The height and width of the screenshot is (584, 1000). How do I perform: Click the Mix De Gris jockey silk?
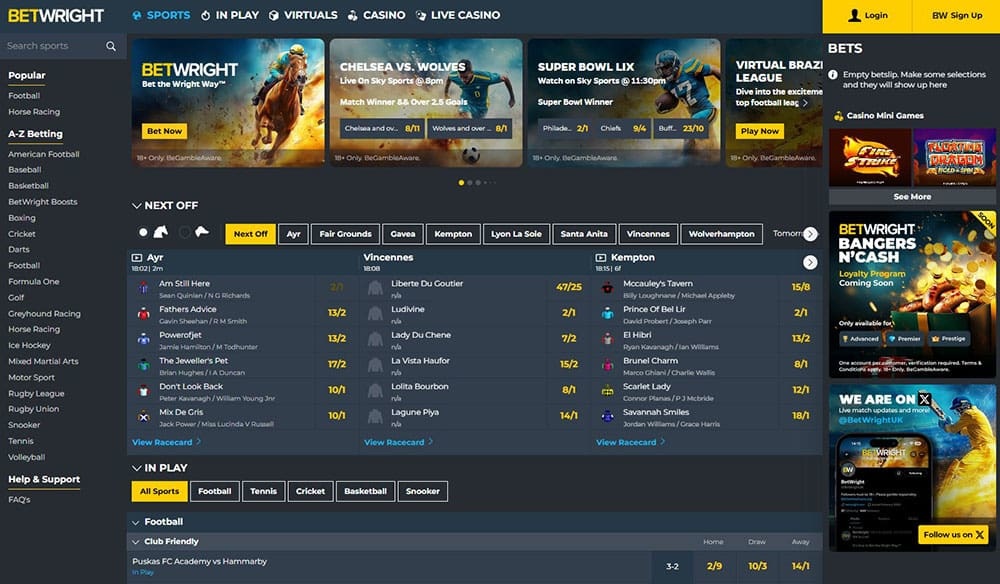[x=143, y=417]
